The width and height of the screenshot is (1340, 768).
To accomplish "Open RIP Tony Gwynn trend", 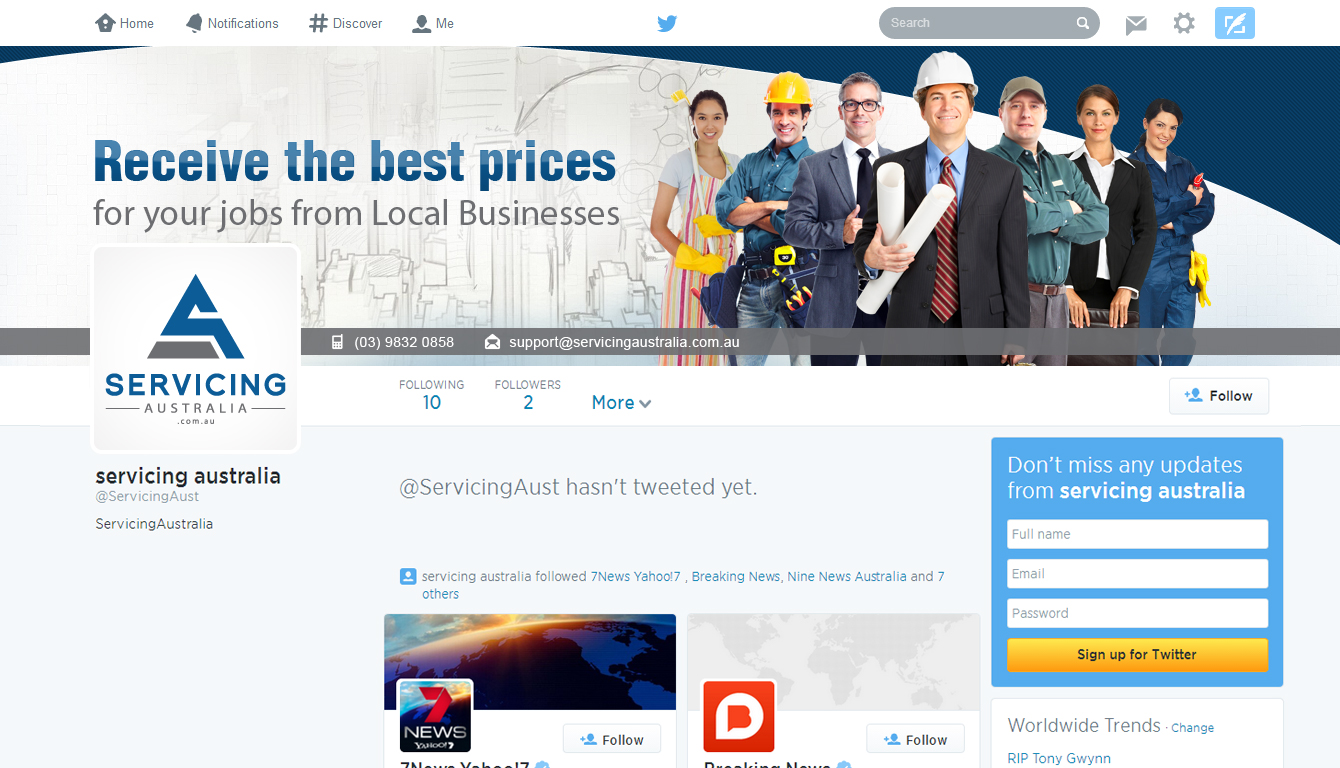I will tap(1059, 758).
